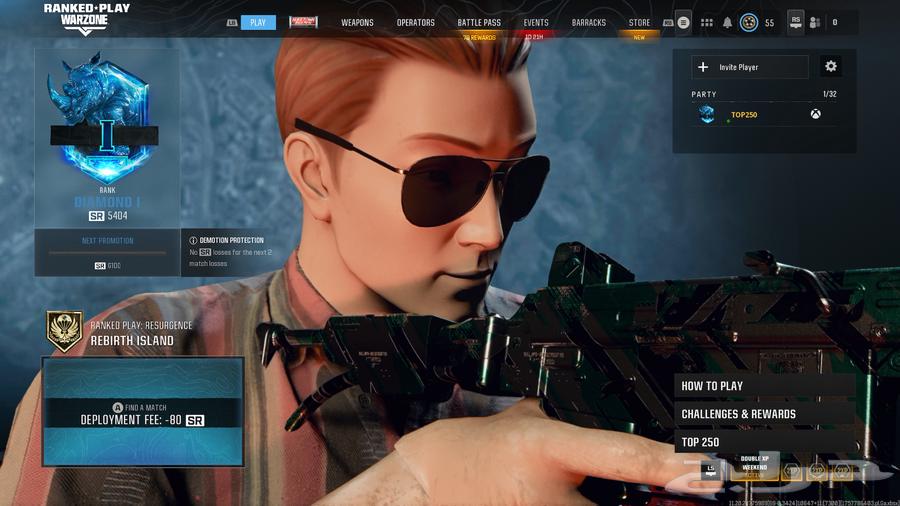The image size is (900, 506).
Task: Select the Double XP Weekend token tile
Action: coord(754,467)
